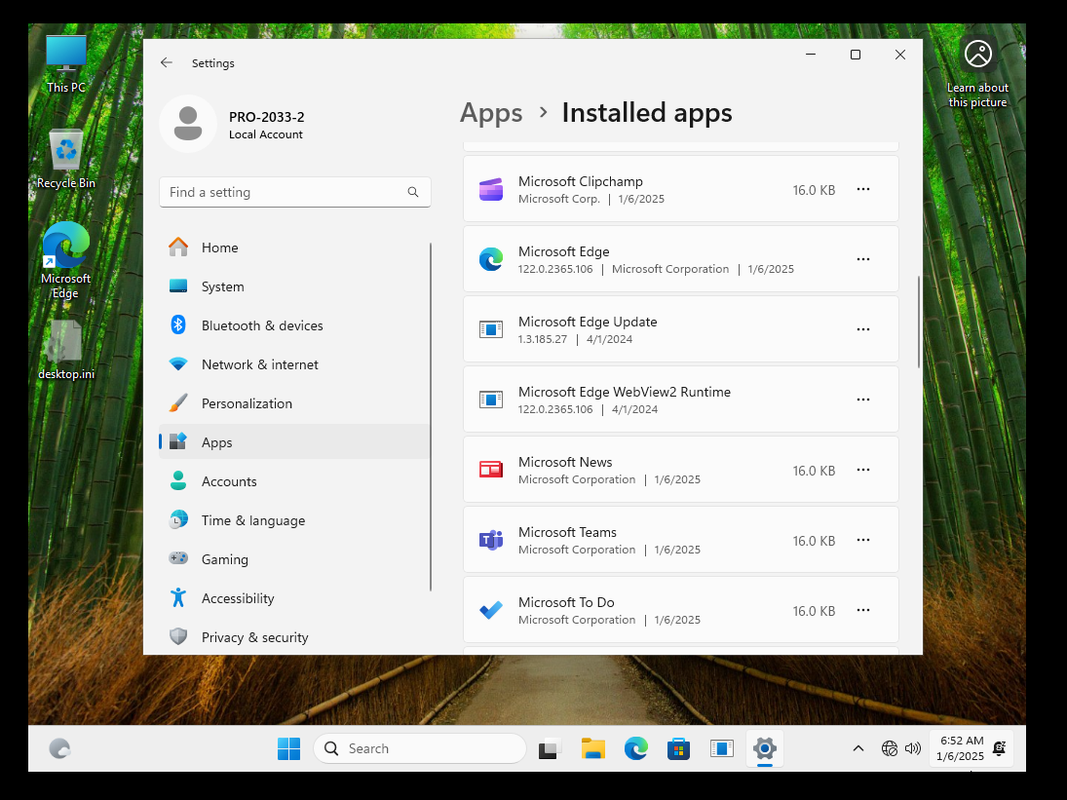Screen dimensions: 1067x800
Task: Open Bluetooth & devices settings
Action: pos(294,325)
